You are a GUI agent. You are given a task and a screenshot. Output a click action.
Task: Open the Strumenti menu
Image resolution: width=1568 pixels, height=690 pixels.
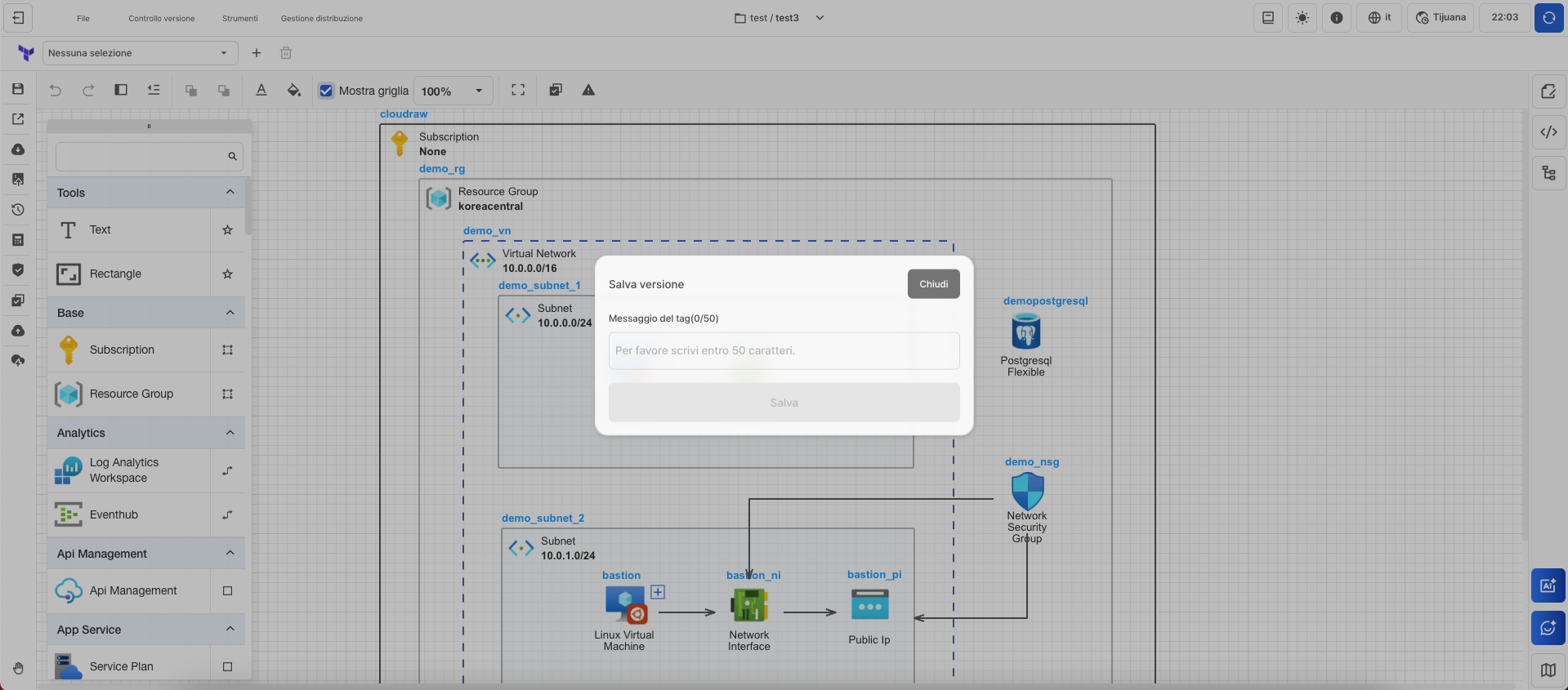click(x=239, y=18)
